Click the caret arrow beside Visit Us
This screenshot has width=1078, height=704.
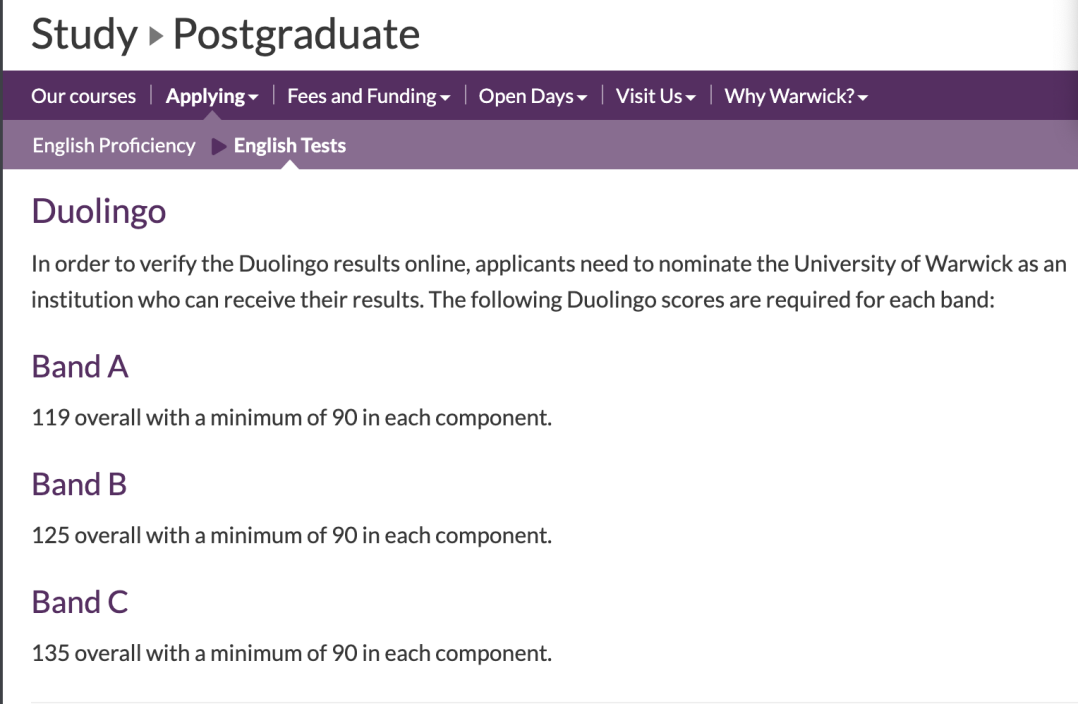coord(690,98)
